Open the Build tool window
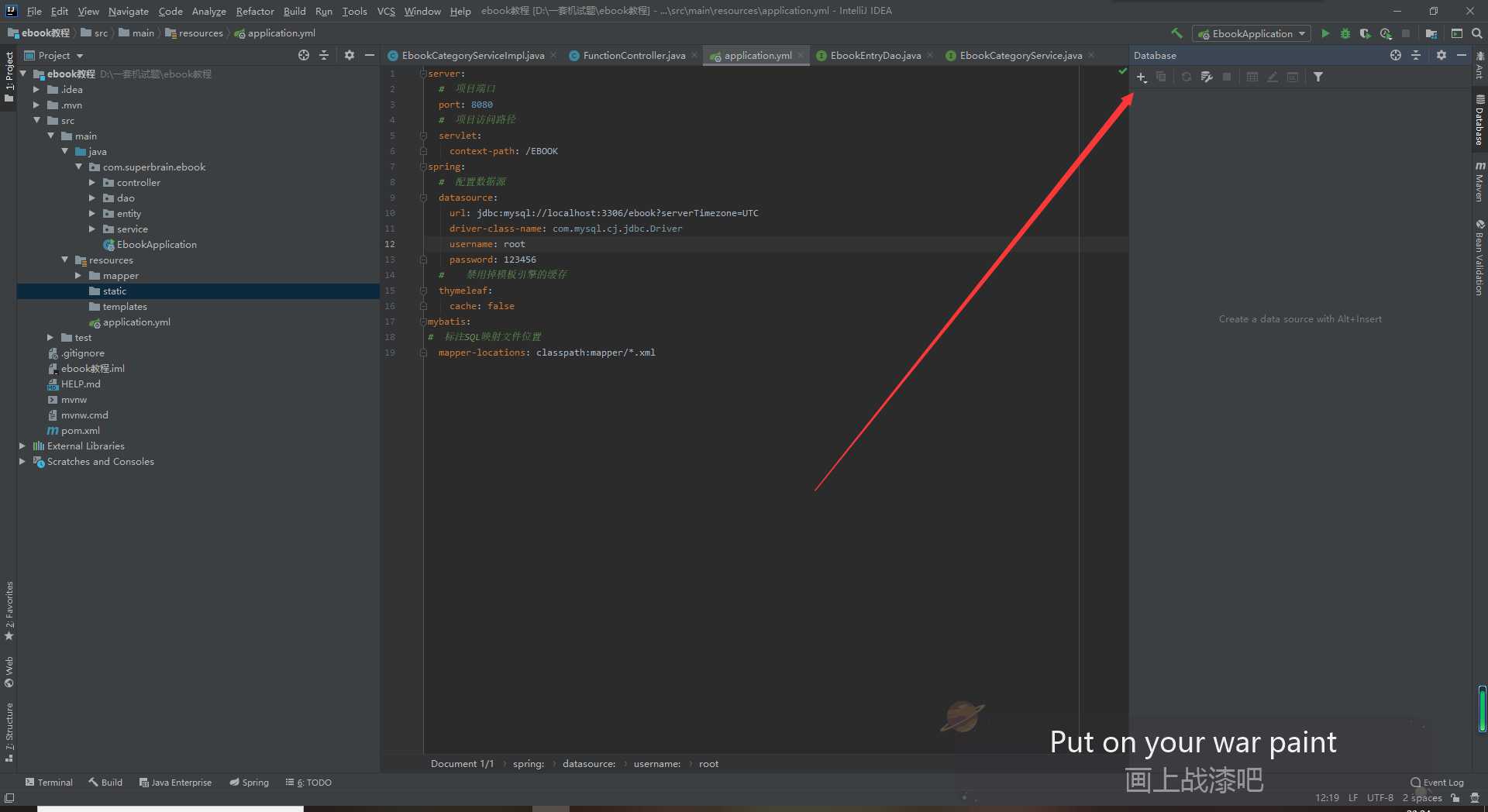Image resolution: width=1488 pixels, height=812 pixels. pos(105,782)
